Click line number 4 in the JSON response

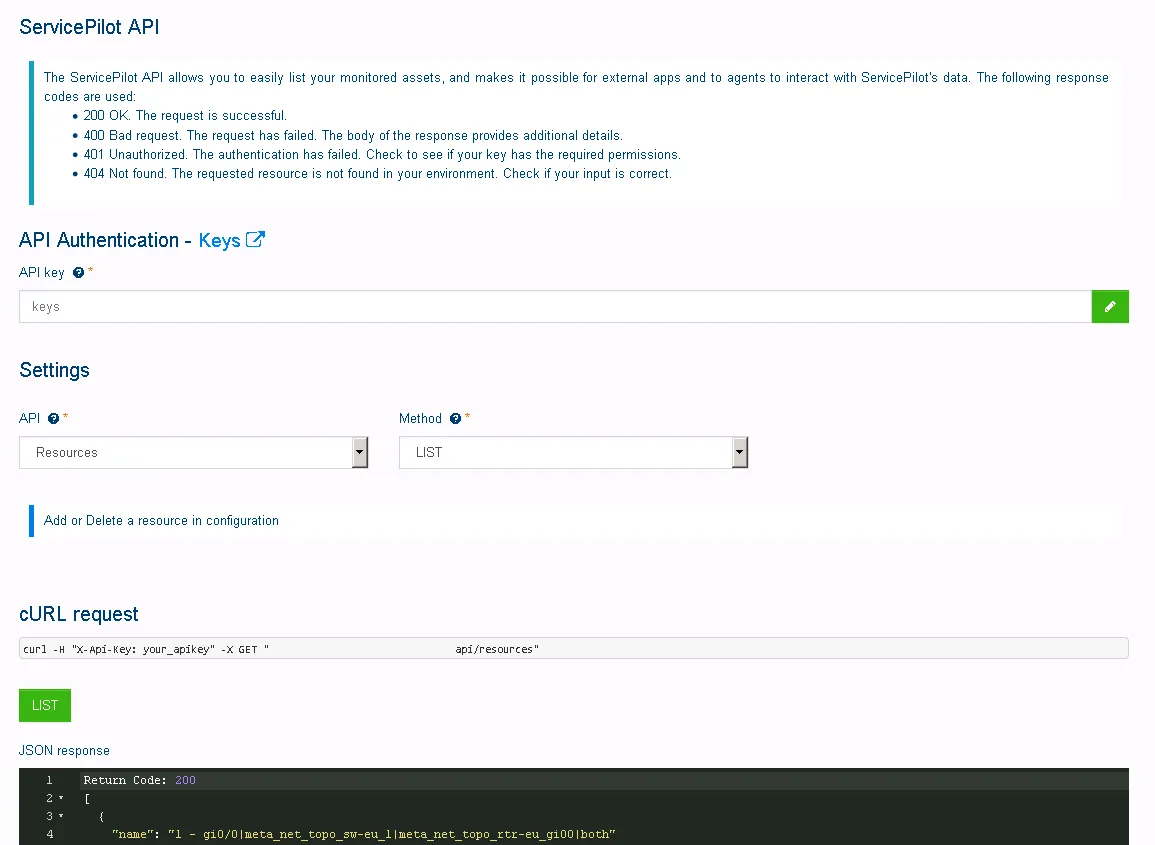49,833
